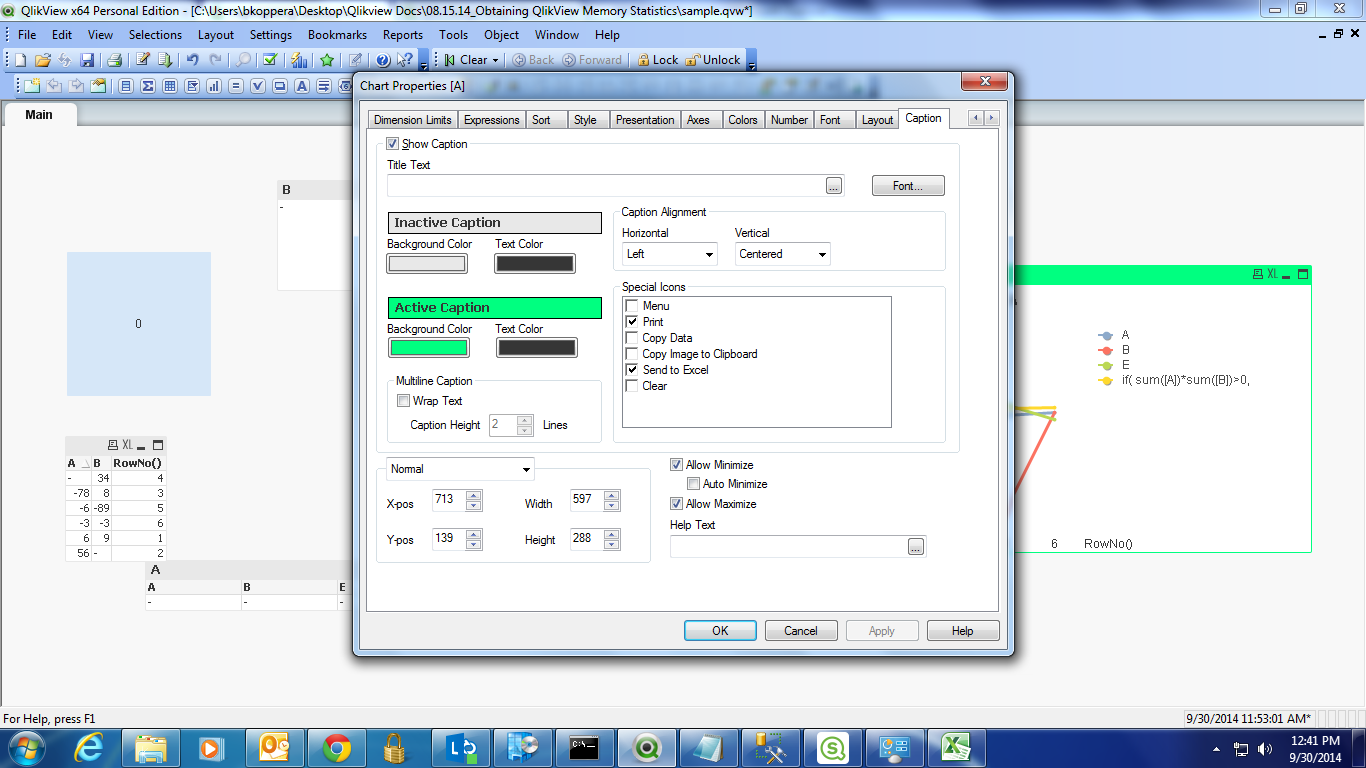Switch to the Colors tab
The image size is (1366, 768).
pos(743,120)
